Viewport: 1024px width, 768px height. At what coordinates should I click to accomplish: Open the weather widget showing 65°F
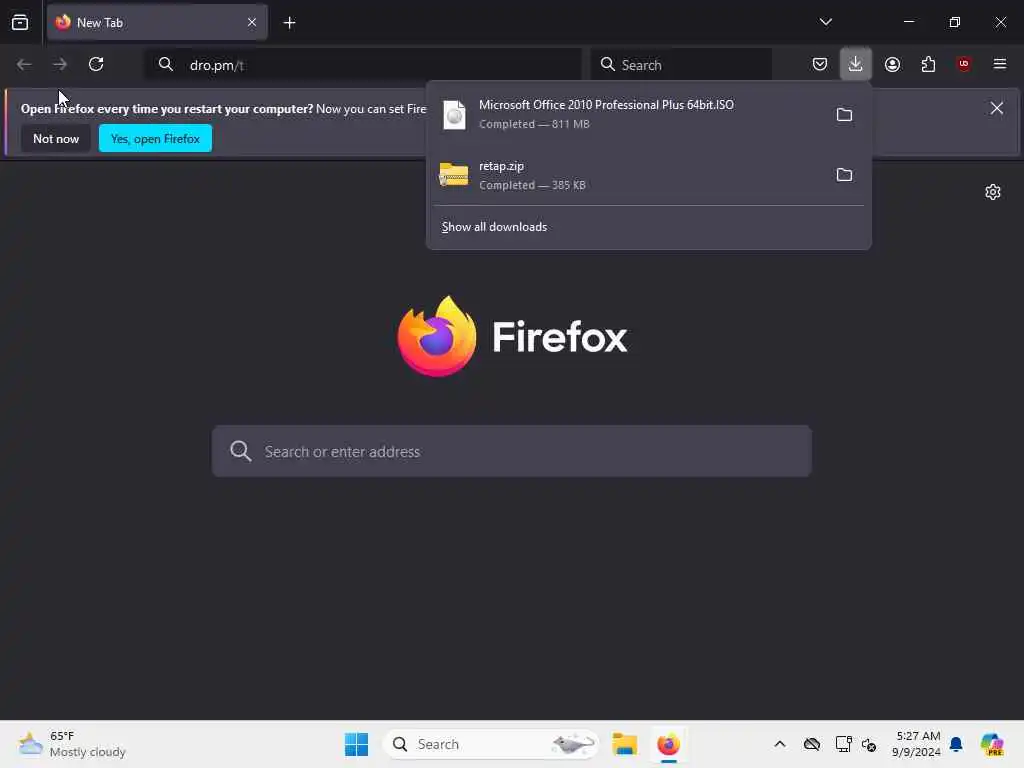pyautogui.click(x=72, y=744)
